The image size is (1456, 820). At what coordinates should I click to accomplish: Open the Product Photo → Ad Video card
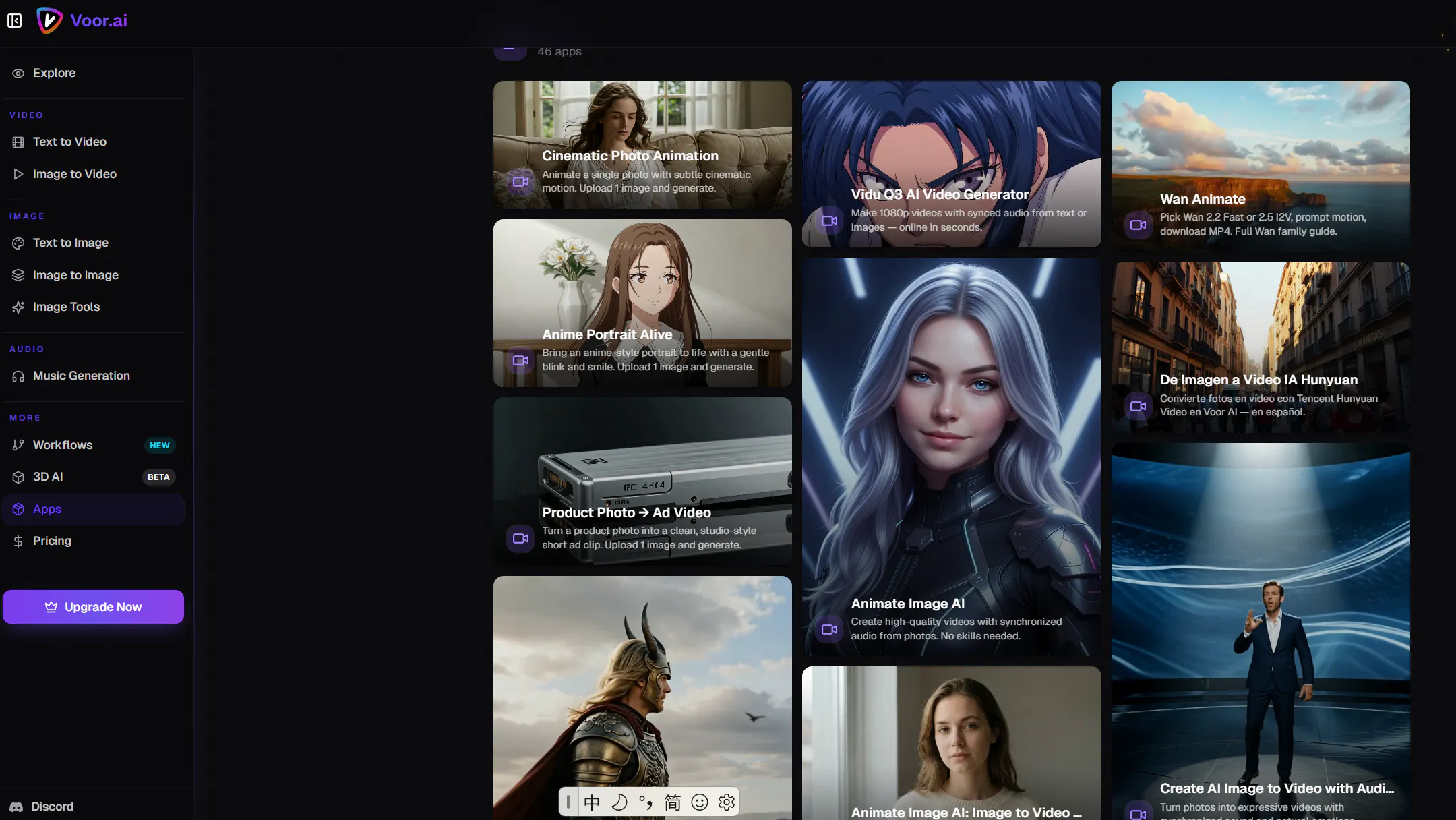point(642,481)
